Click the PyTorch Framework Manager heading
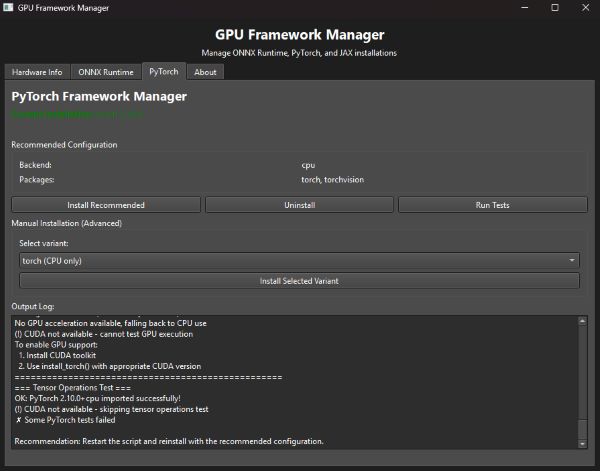 (99, 97)
